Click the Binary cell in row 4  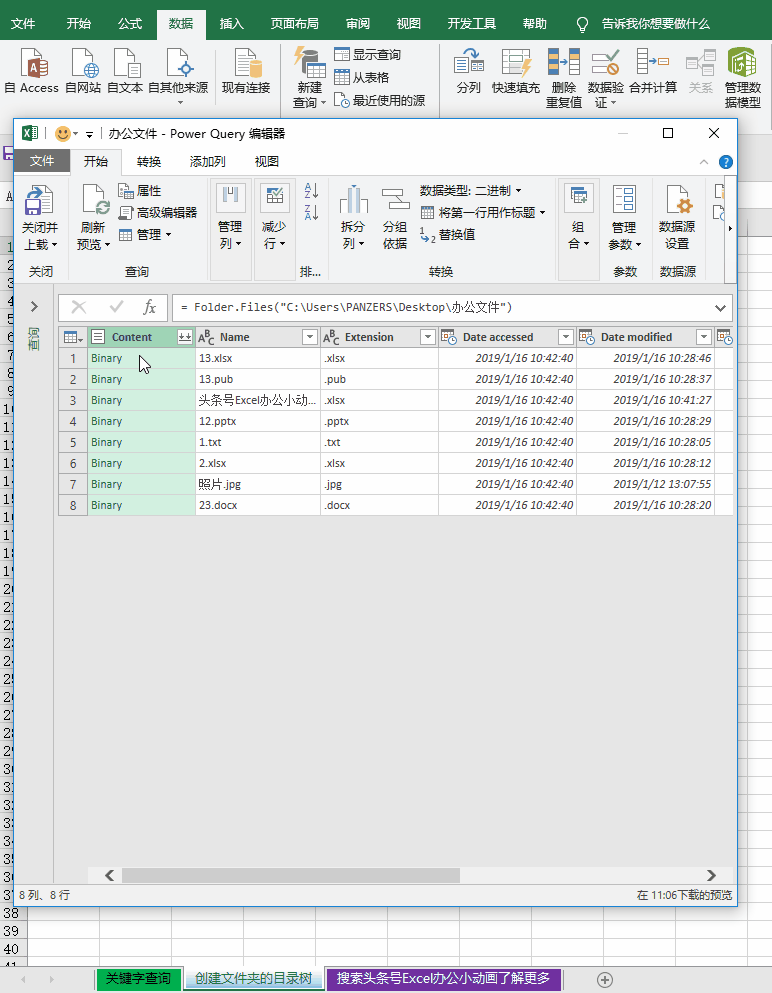tap(141, 421)
